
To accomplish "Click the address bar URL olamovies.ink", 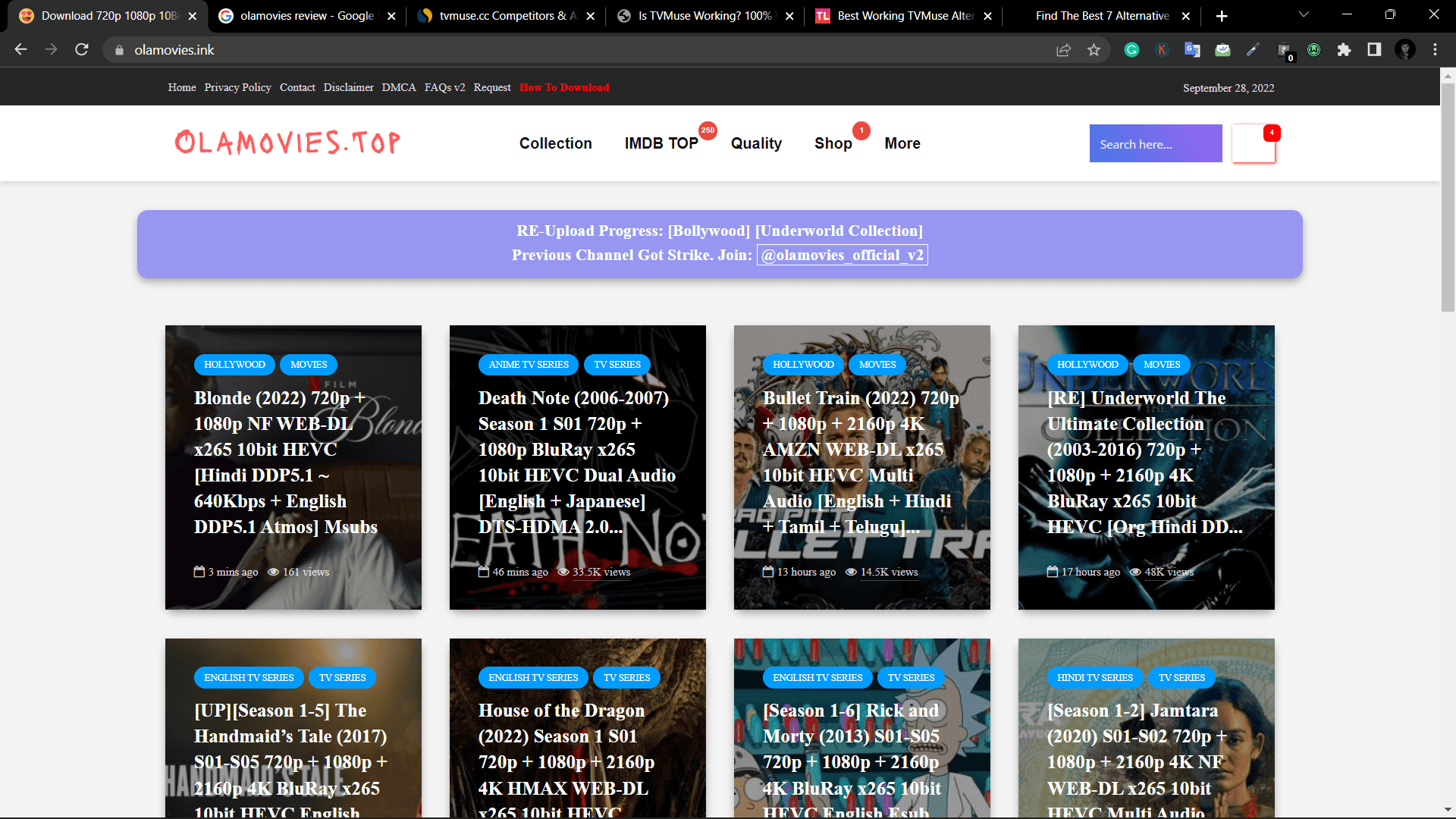I will [174, 50].
